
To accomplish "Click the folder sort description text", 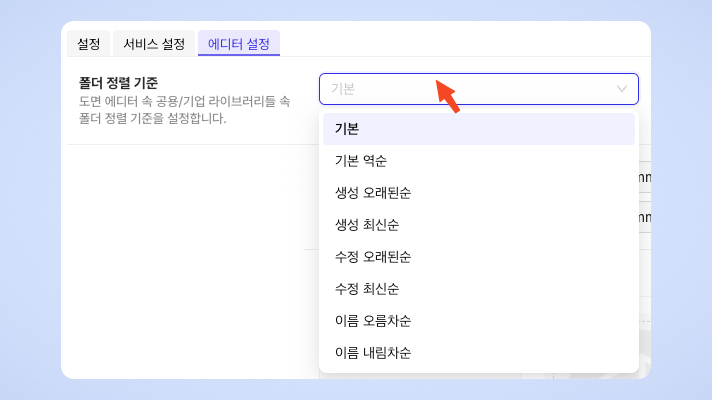I will [x=184, y=110].
